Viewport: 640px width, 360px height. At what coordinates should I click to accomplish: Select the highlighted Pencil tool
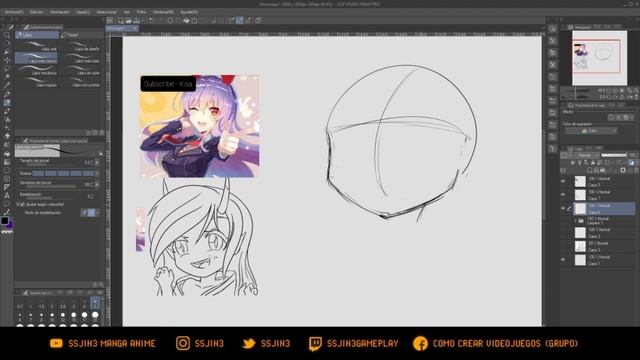tap(7, 103)
